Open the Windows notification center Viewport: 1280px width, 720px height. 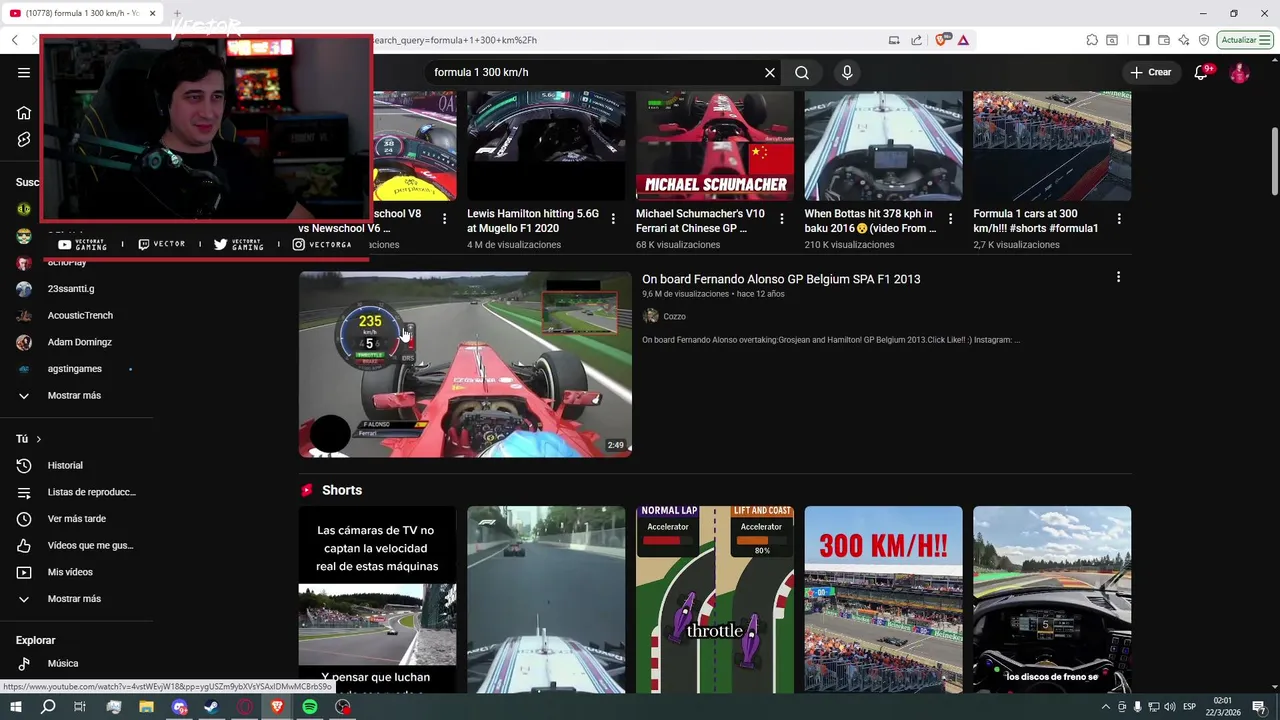[1259, 707]
